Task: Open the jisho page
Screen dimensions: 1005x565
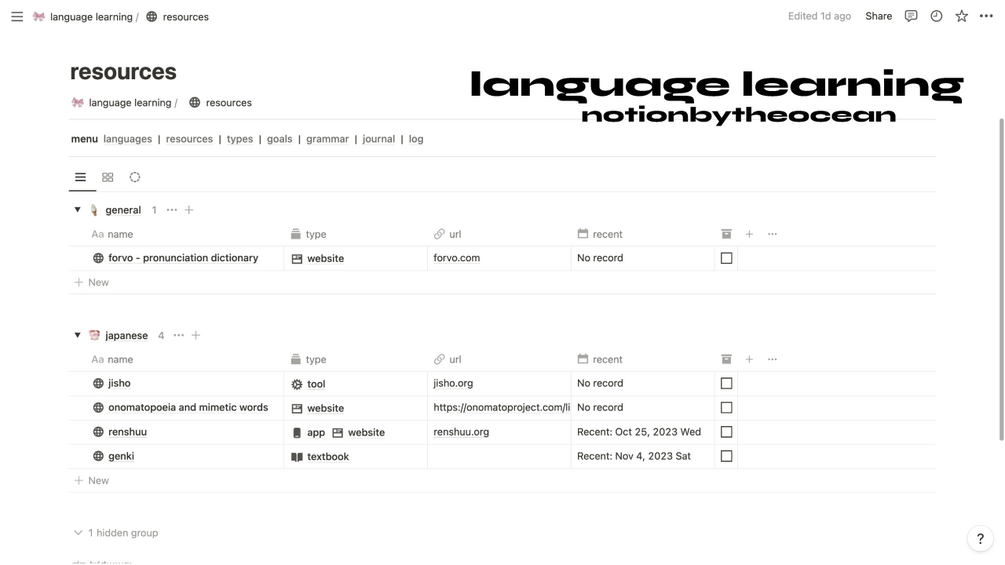Action: coord(119,383)
